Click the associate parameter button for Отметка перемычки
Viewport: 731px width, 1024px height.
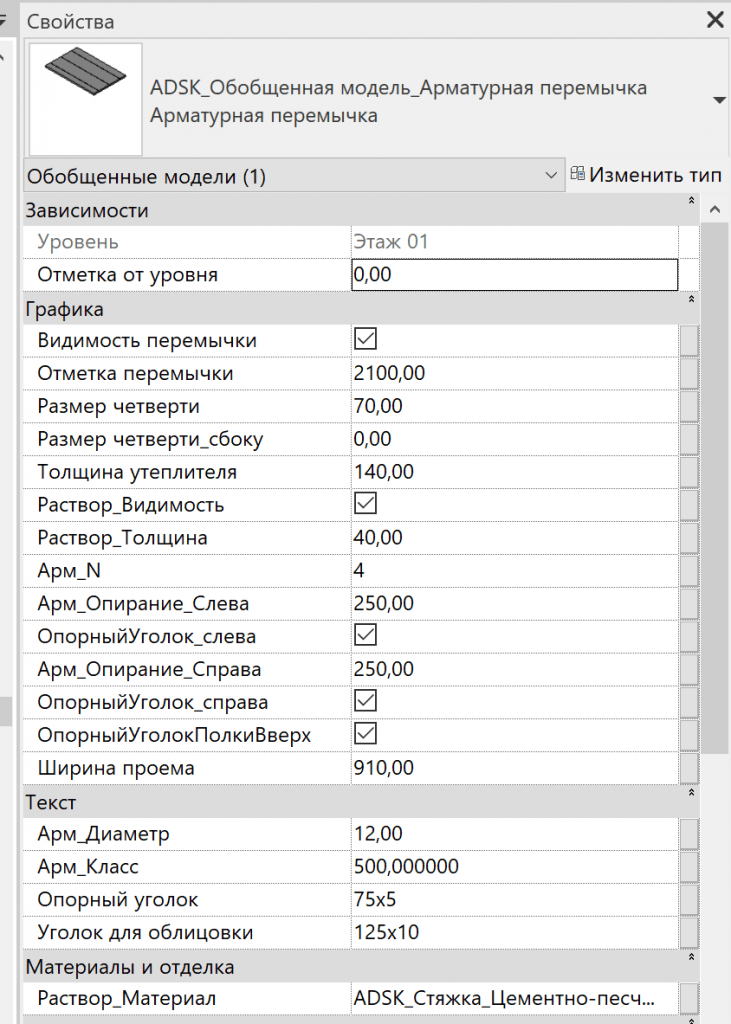pos(688,373)
